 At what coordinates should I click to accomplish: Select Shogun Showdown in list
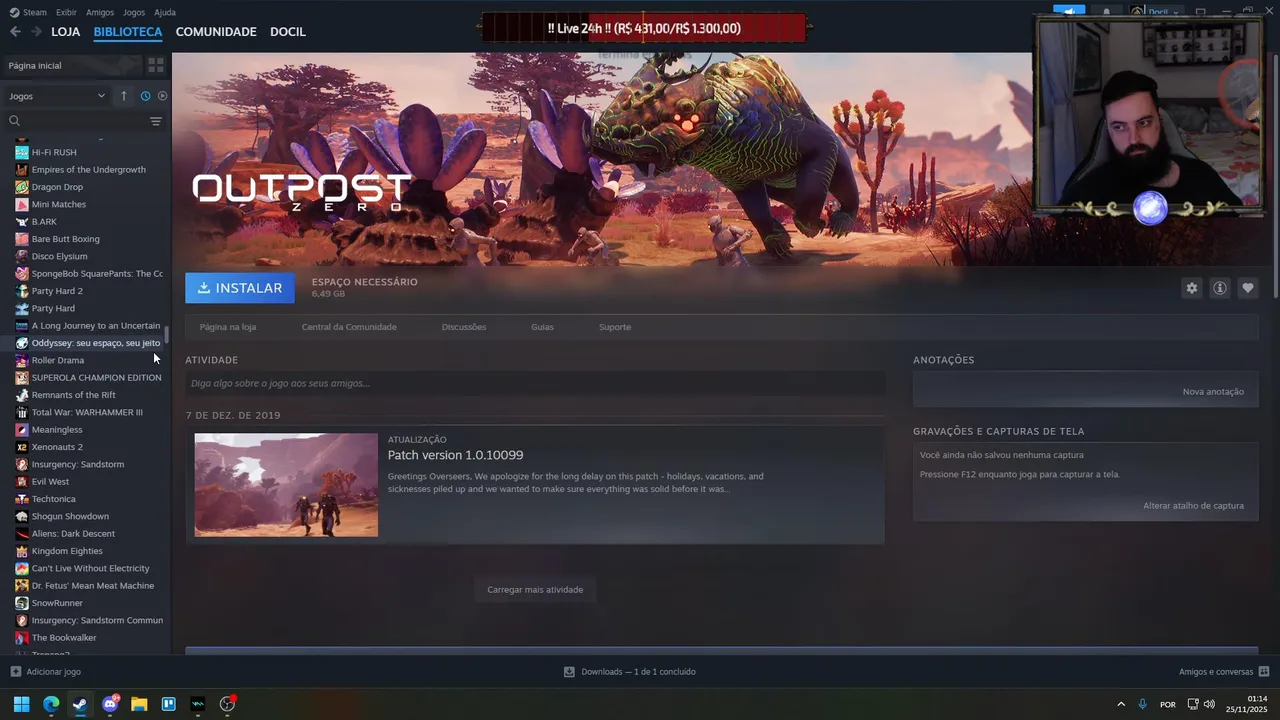point(70,516)
